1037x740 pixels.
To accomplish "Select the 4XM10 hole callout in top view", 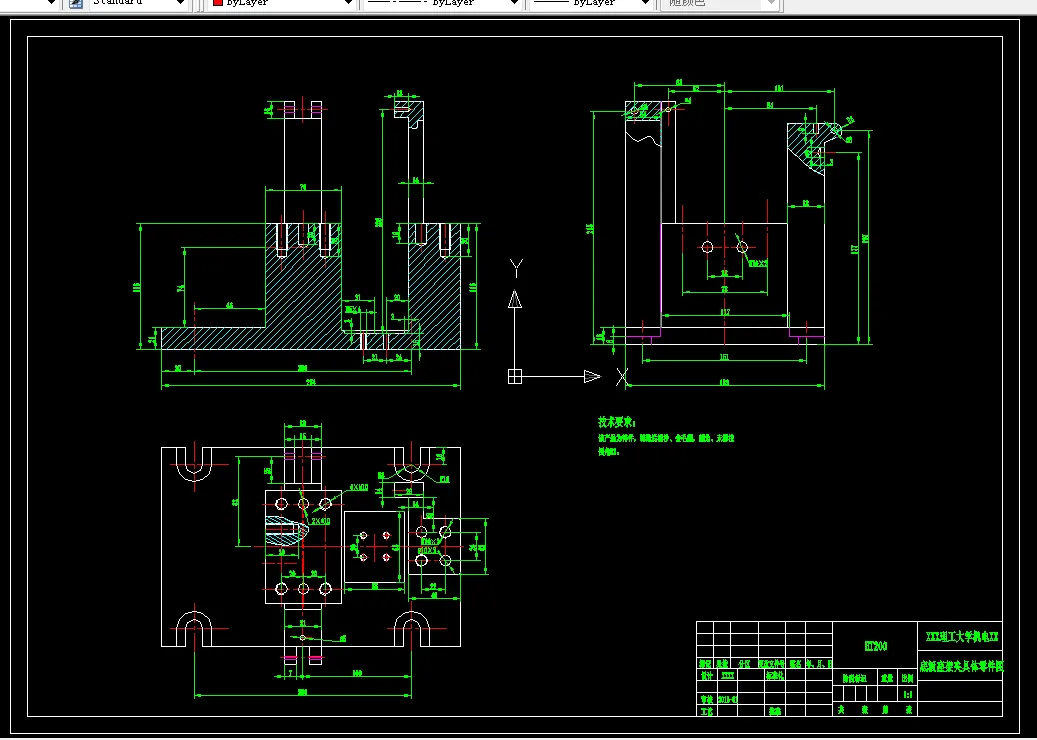I will (x=359, y=487).
